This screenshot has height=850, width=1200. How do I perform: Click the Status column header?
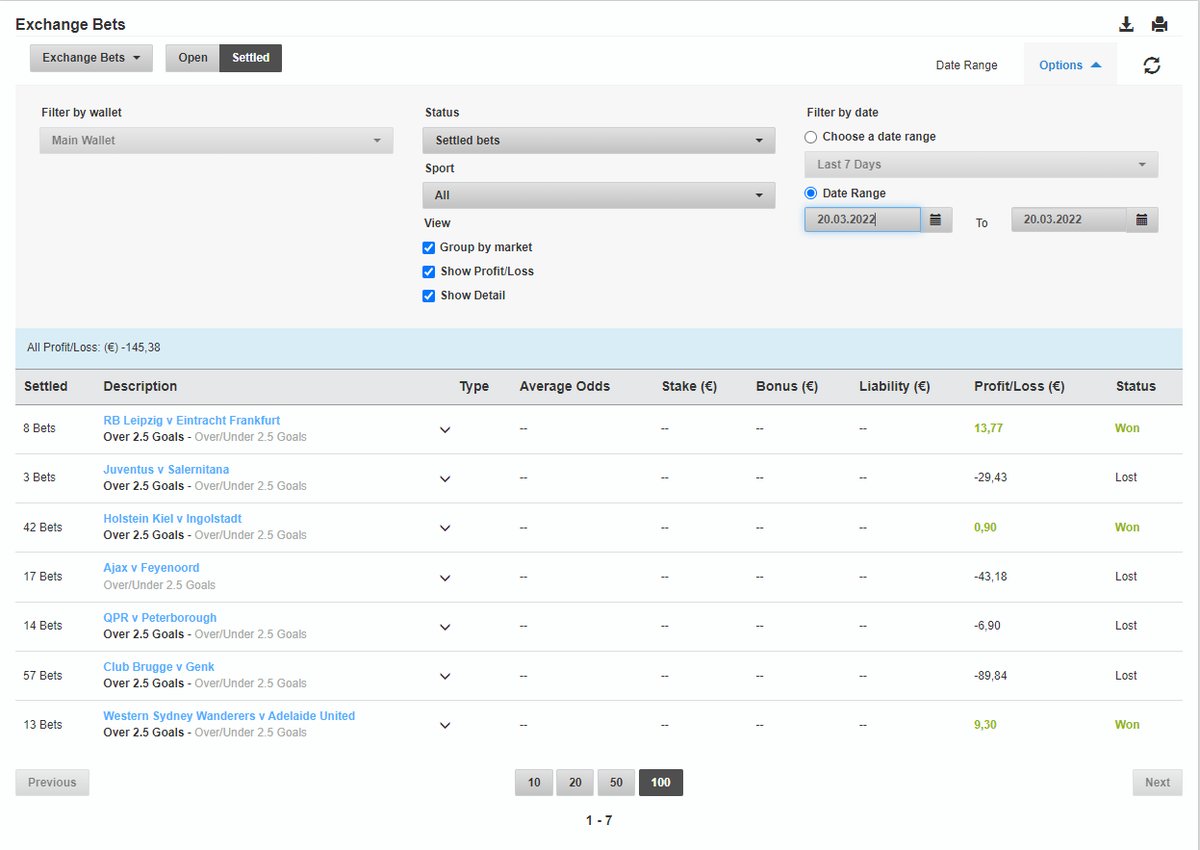pyautogui.click(x=1136, y=387)
